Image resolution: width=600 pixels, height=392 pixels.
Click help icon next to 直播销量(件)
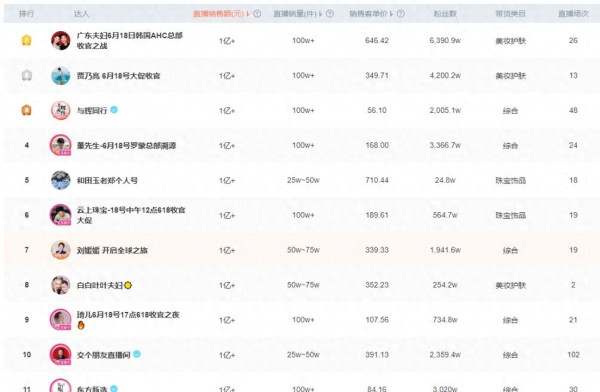tap(329, 14)
